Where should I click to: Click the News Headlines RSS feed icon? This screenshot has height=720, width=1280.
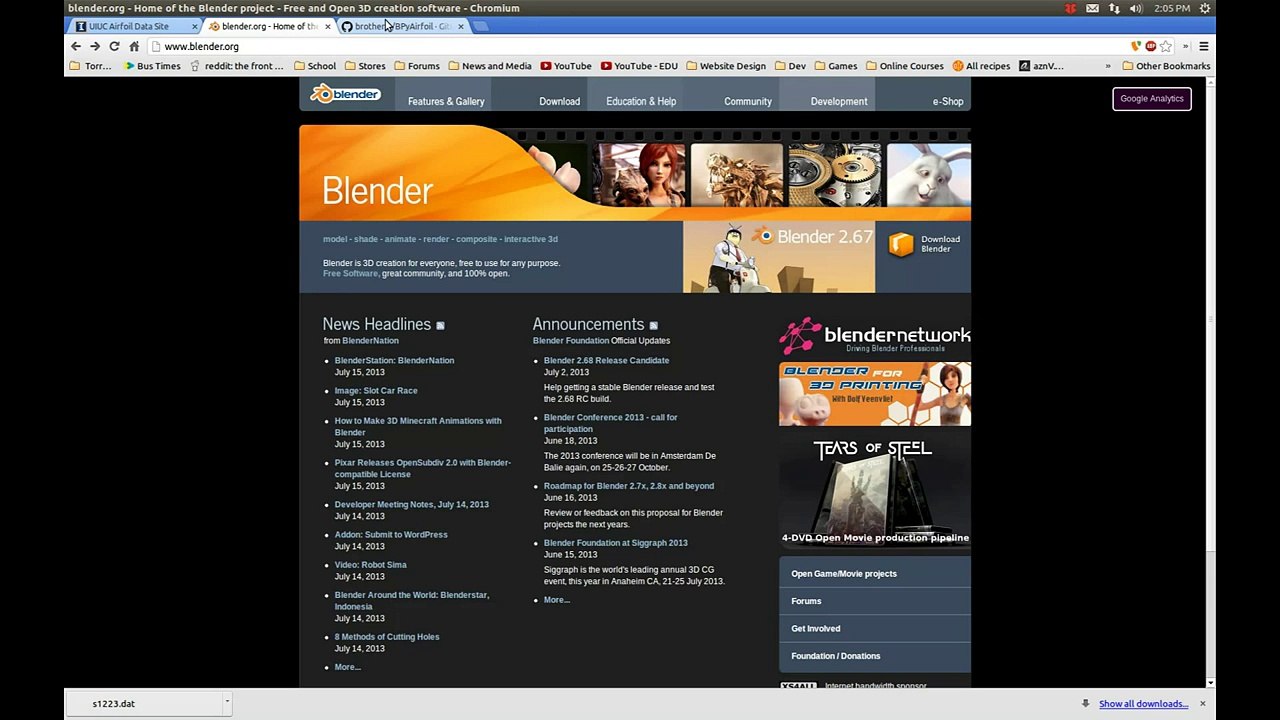pyautogui.click(x=440, y=325)
